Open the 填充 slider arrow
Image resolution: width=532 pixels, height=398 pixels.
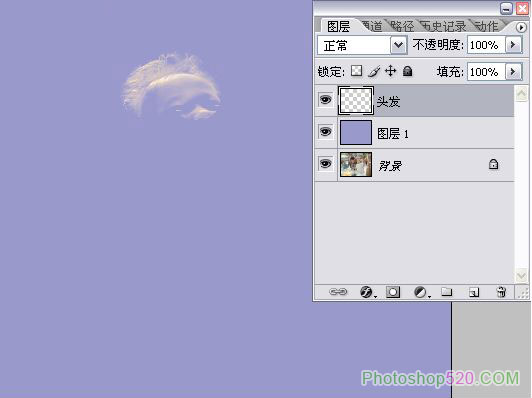coord(513,72)
